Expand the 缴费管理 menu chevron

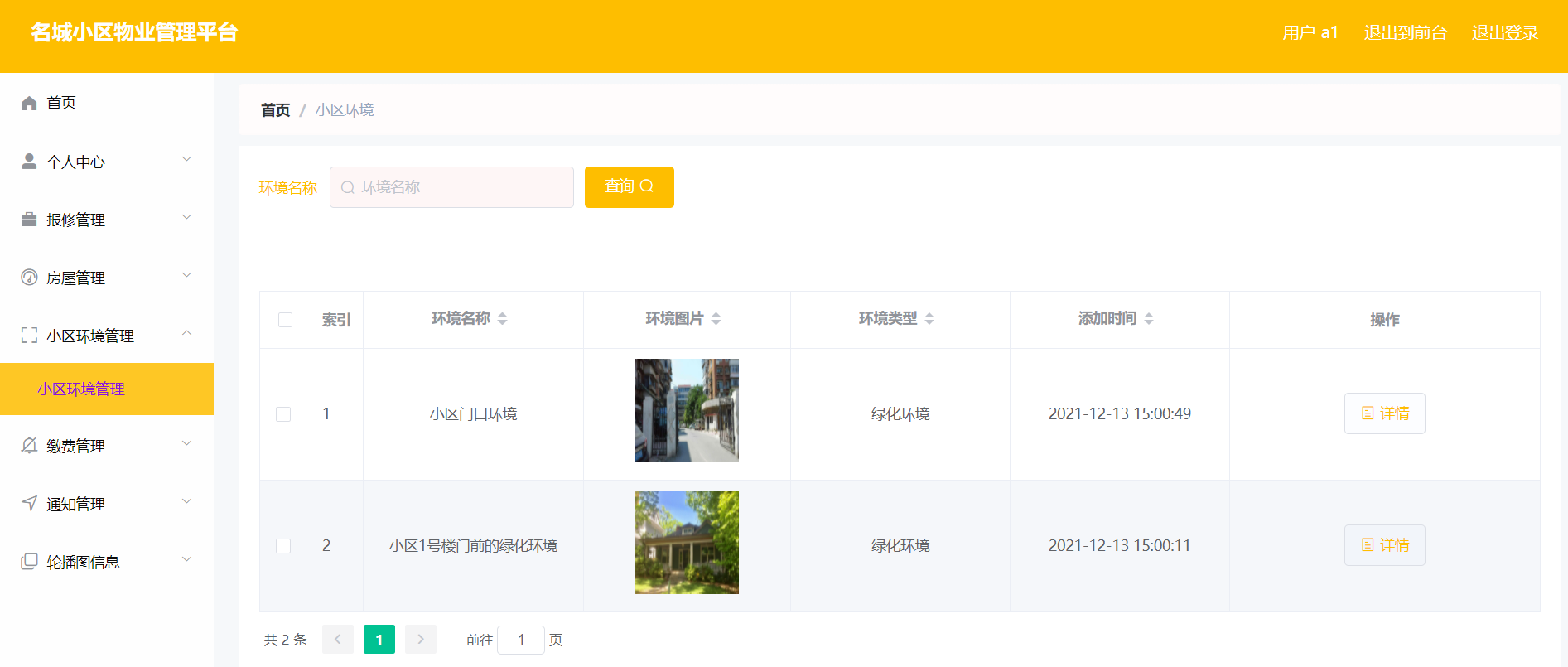point(186,443)
